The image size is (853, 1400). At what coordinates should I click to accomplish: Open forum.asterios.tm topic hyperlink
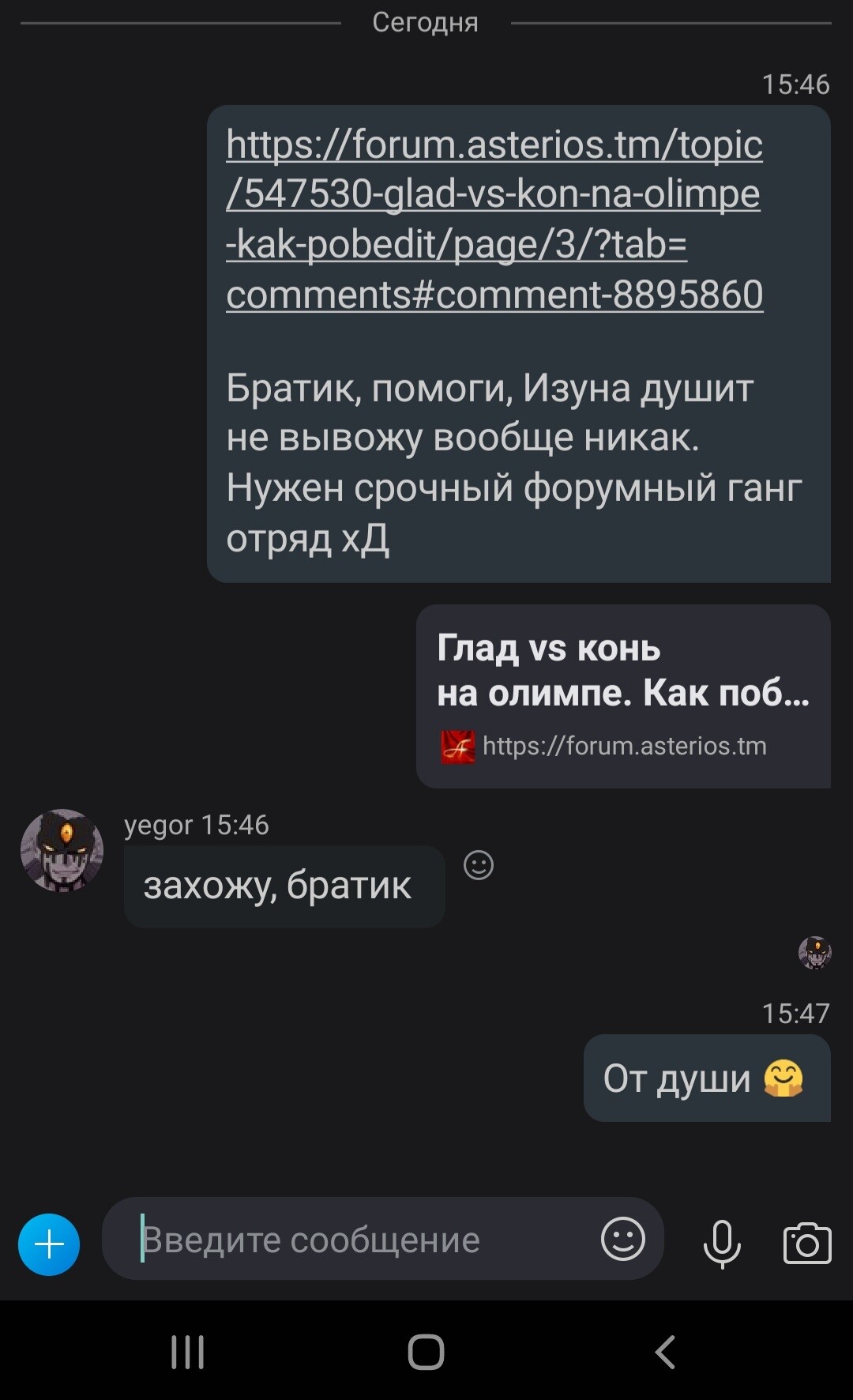494,219
